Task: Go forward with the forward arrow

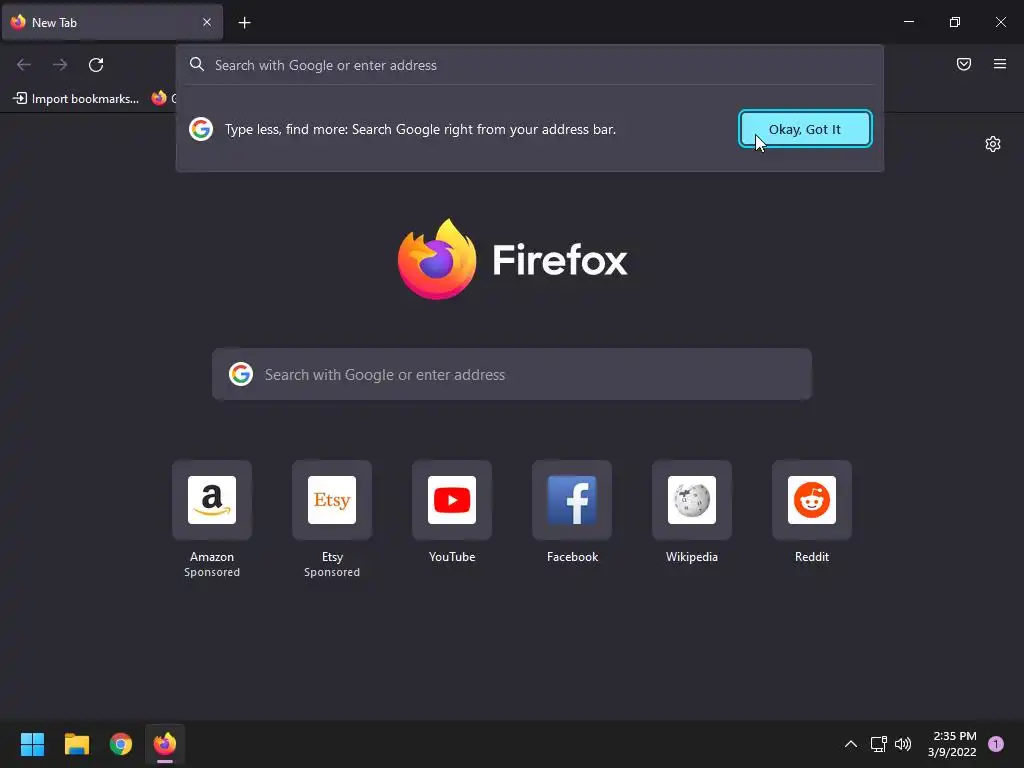Action: (60, 65)
